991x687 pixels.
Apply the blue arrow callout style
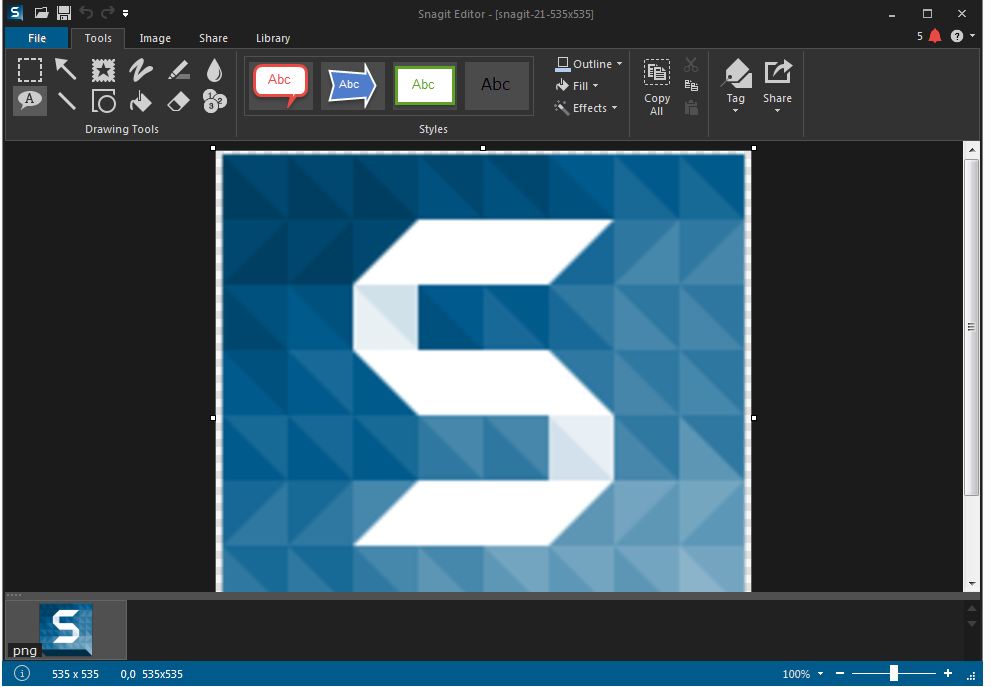pyautogui.click(x=352, y=85)
